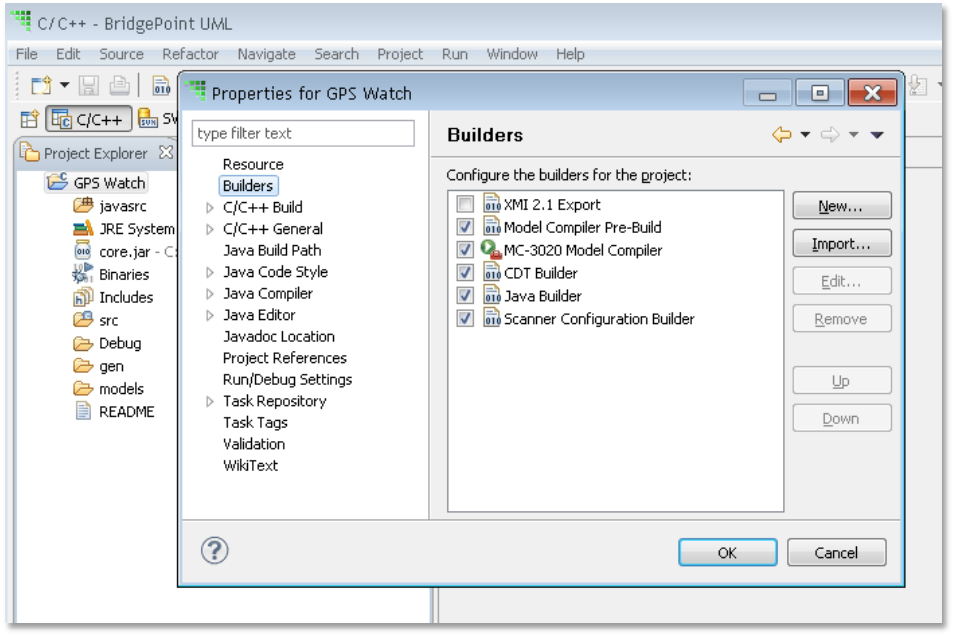Select Javadoc Location entry

coord(279,337)
